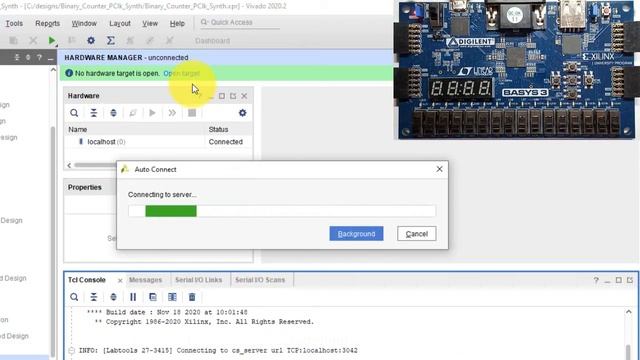Viewport: 640px width, 360px height.
Task: Cancel the Auto Connect dialog
Action: (x=416, y=234)
